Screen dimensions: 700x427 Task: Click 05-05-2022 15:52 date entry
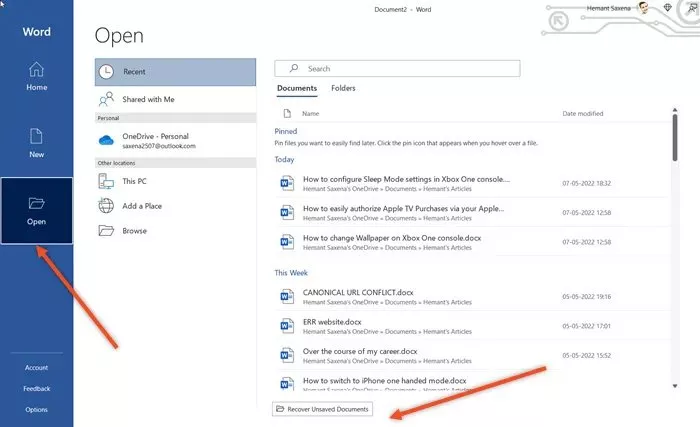click(587, 356)
